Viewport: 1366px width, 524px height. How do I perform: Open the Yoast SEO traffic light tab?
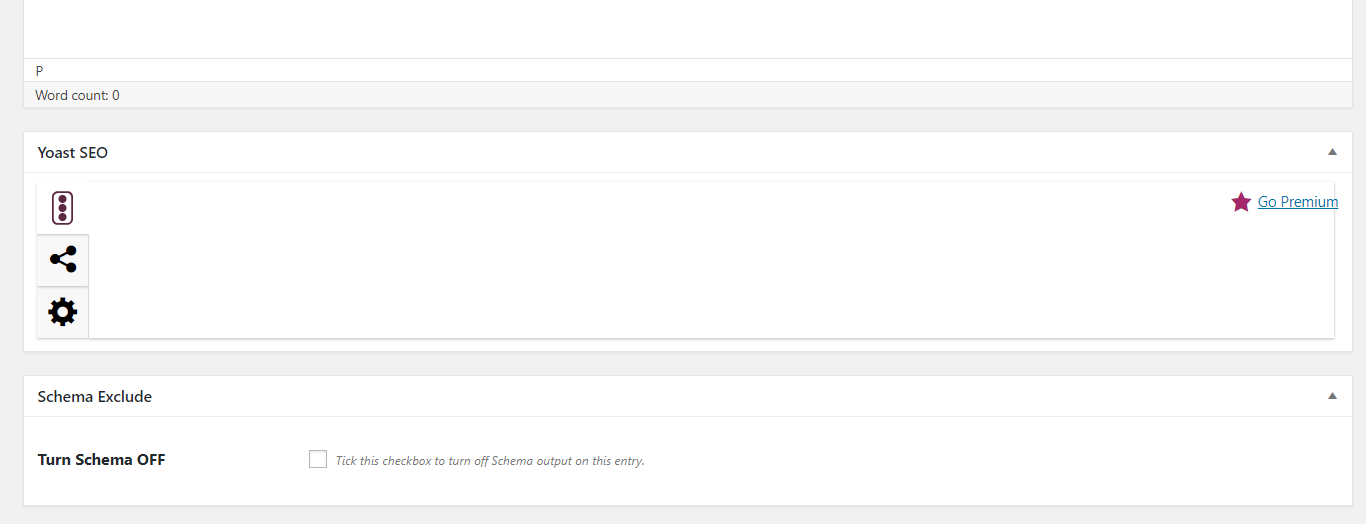click(x=62, y=208)
